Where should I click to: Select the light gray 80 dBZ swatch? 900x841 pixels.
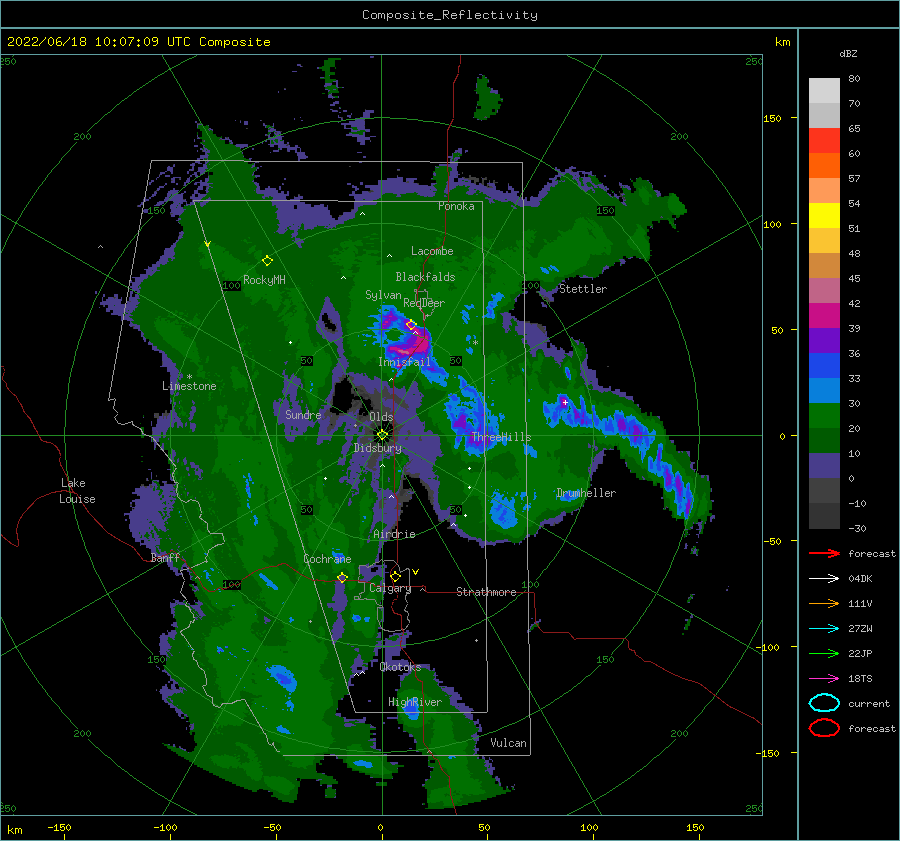pyautogui.click(x=824, y=91)
